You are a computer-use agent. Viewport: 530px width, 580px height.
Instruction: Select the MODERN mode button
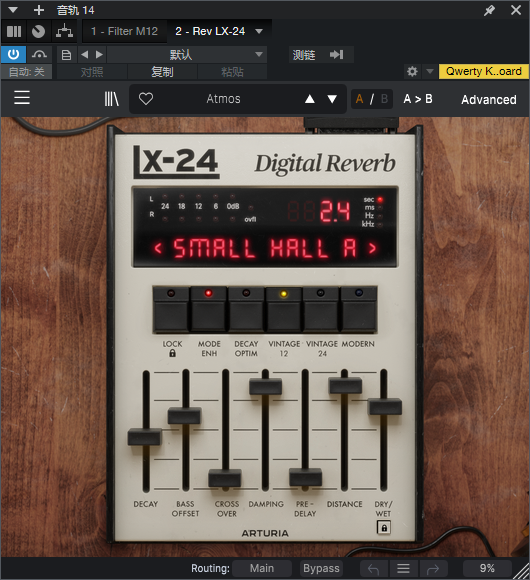358,310
